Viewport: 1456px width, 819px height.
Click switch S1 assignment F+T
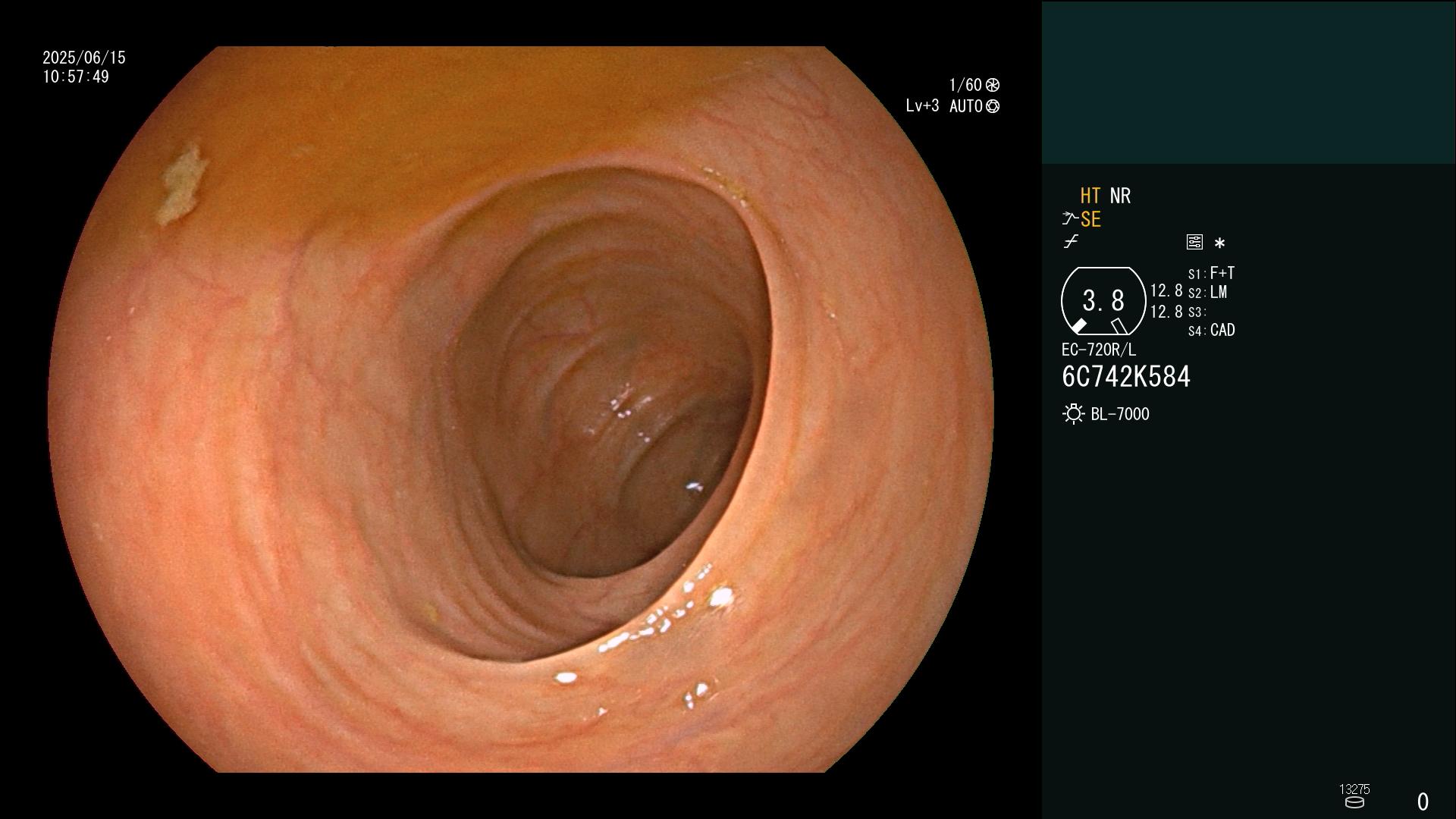click(x=1212, y=273)
